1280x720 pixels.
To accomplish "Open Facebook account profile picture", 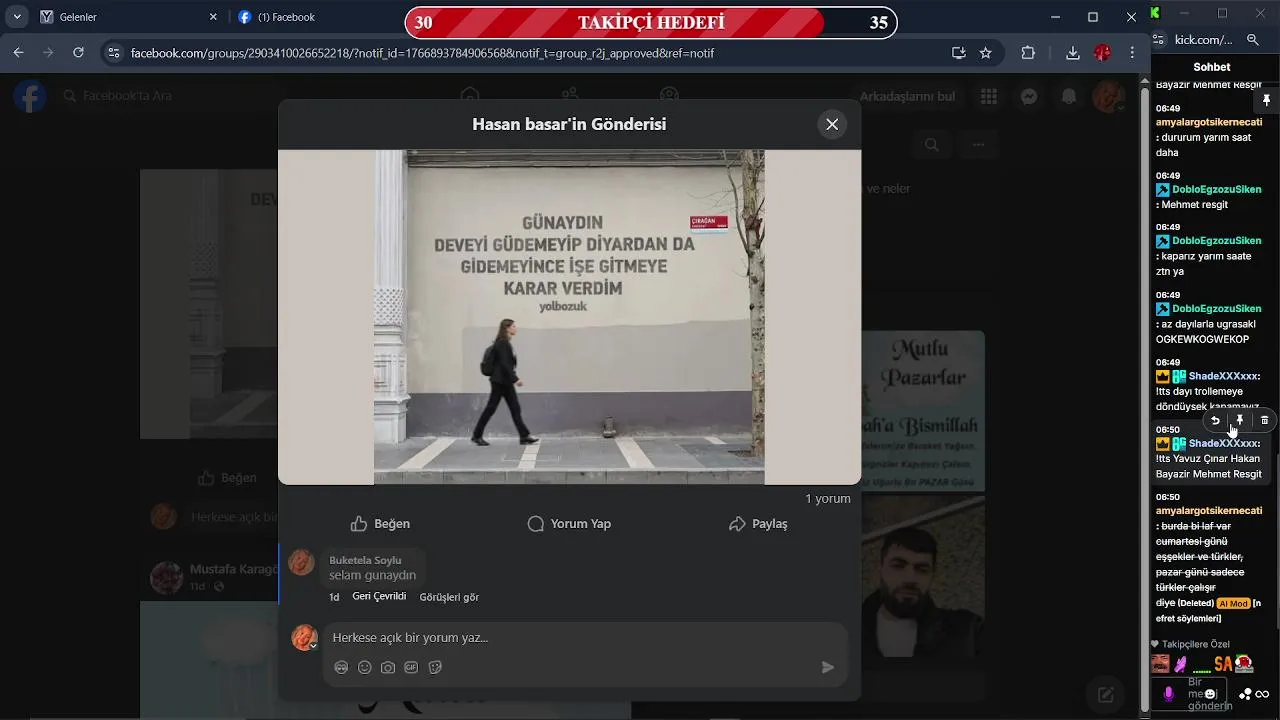I will (1109, 96).
